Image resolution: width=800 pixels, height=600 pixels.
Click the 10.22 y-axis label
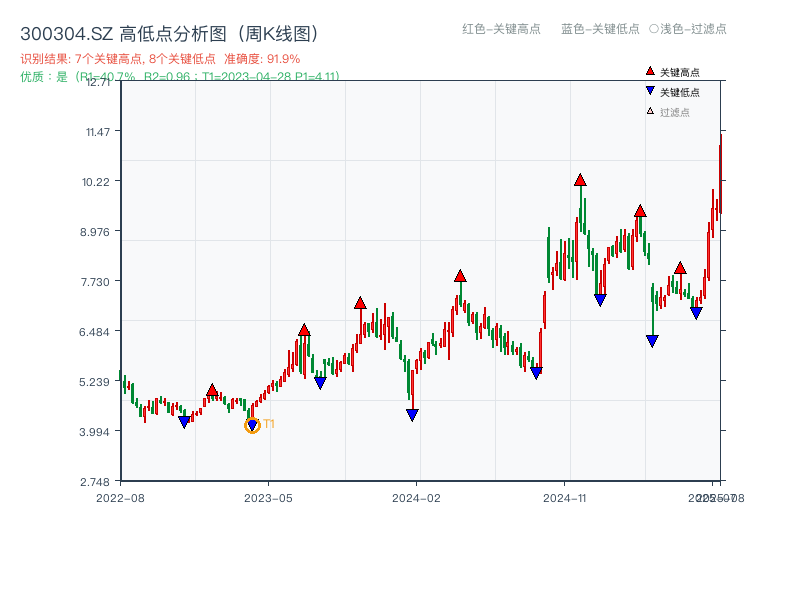point(96,182)
